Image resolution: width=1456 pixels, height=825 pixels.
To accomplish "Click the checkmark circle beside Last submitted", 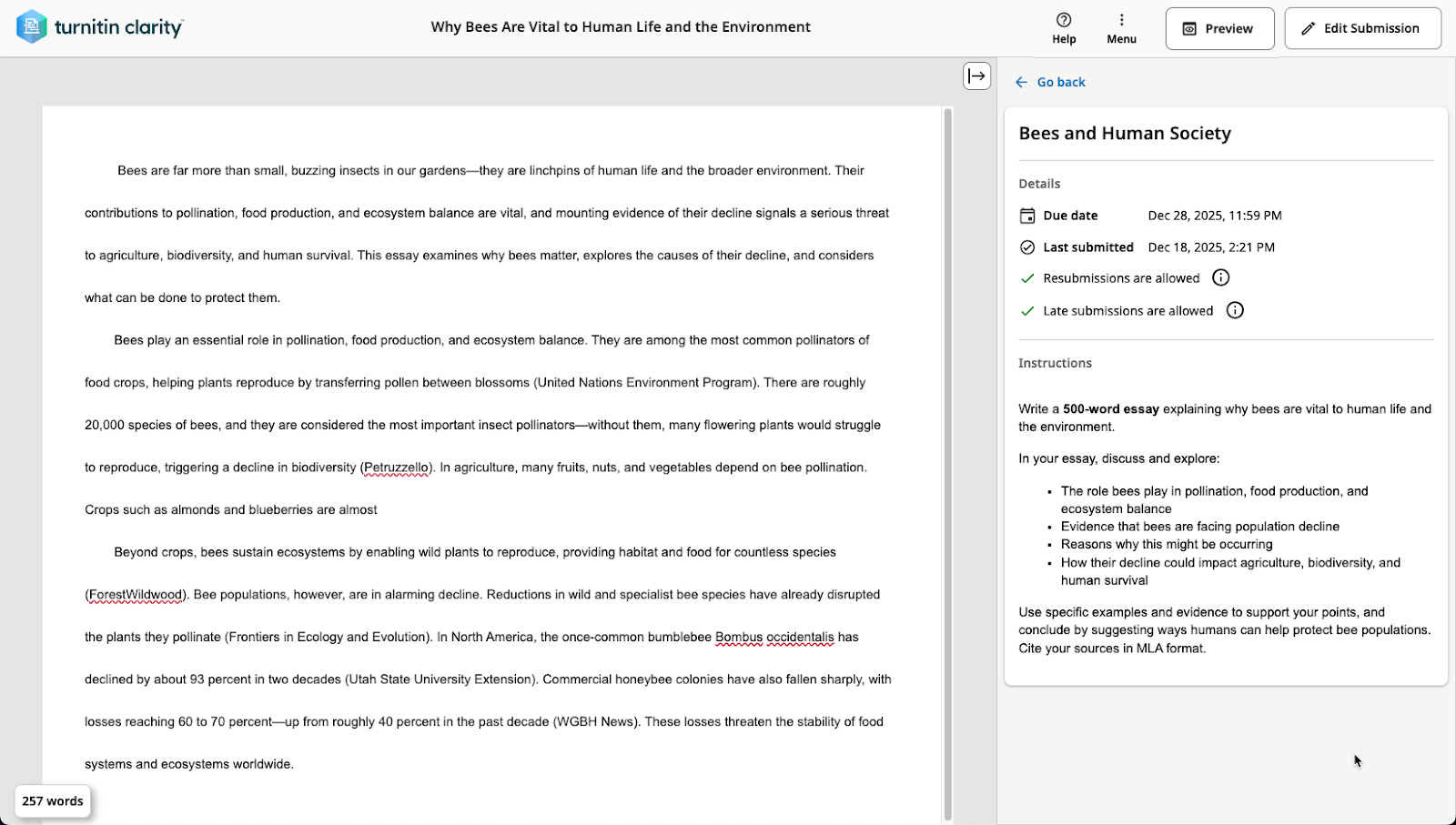I will coord(1027,247).
